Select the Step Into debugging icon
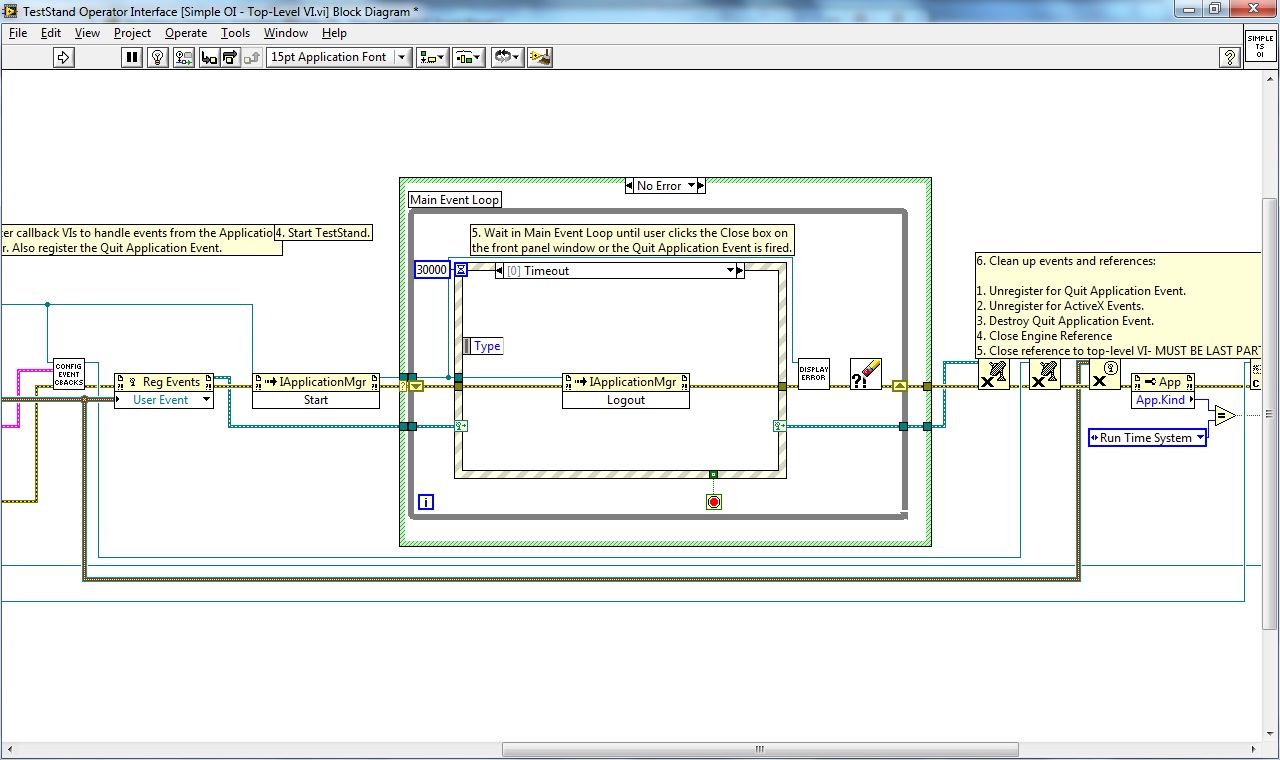 209,57
